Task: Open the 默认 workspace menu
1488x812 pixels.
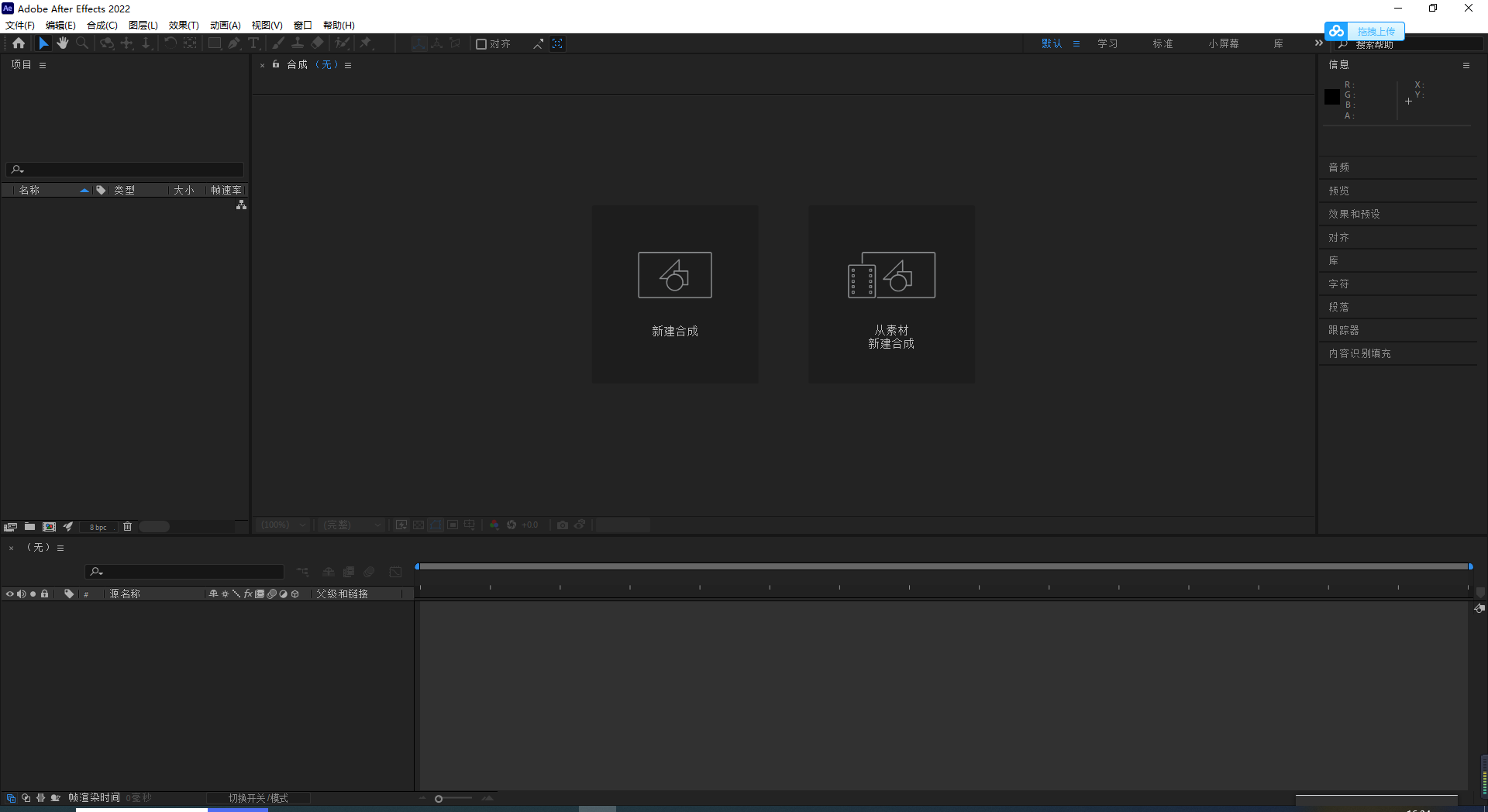Action: click(1076, 44)
